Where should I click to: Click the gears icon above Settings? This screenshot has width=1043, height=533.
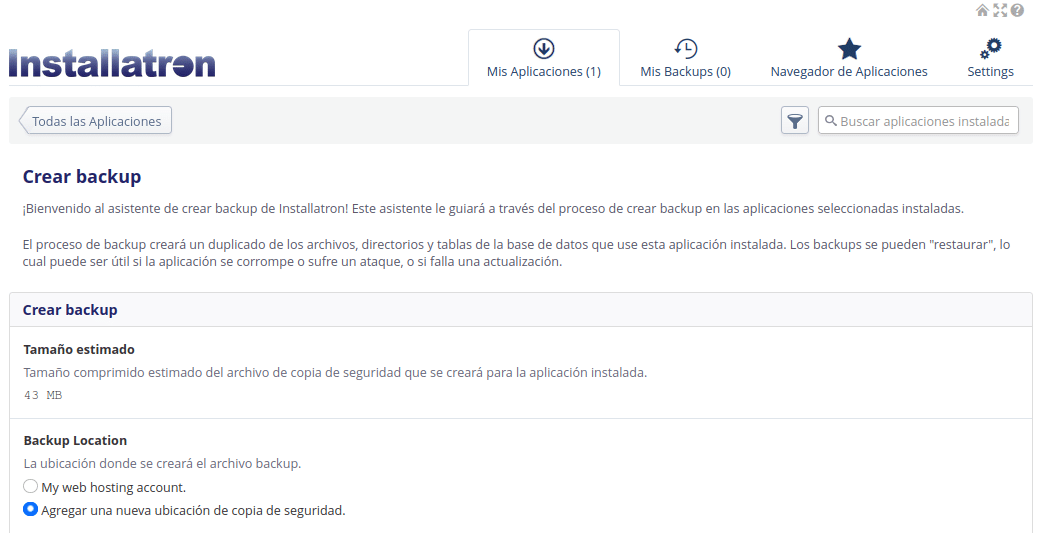[990, 49]
